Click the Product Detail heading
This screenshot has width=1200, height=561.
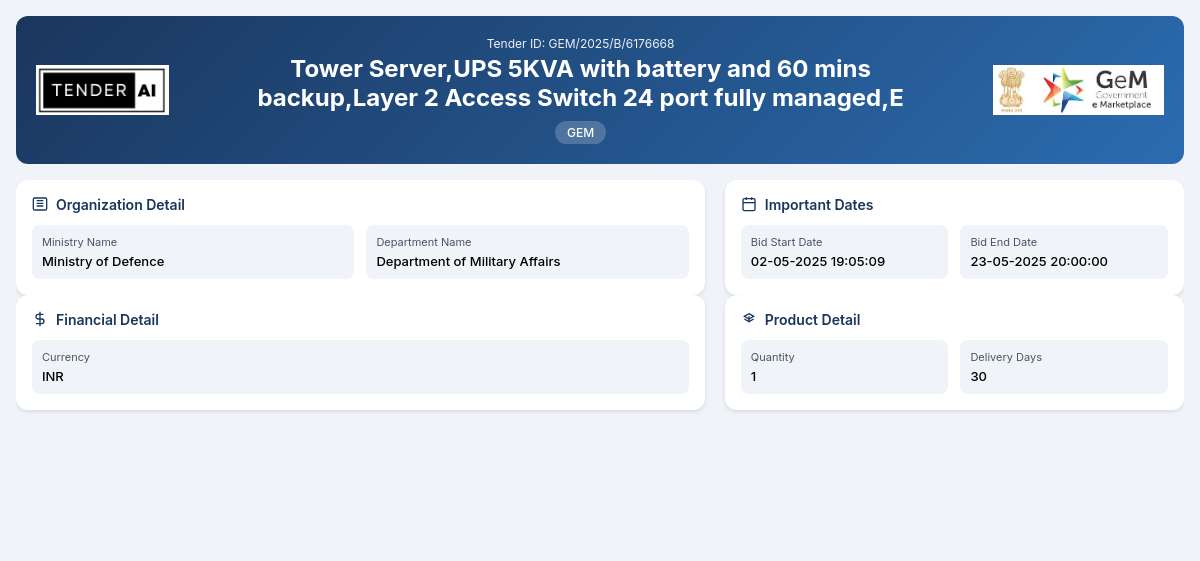812,320
